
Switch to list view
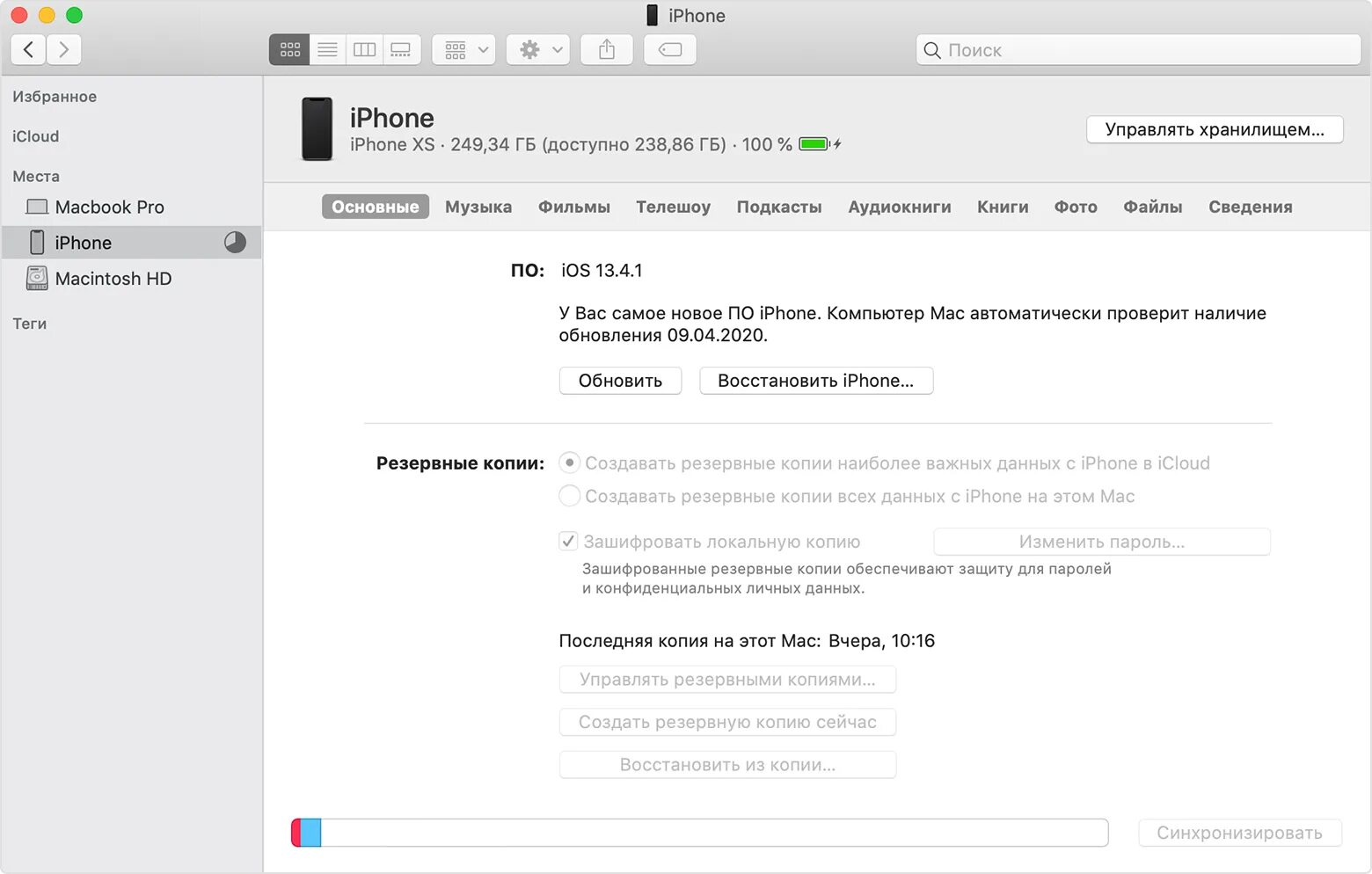(x=327, y=50)
